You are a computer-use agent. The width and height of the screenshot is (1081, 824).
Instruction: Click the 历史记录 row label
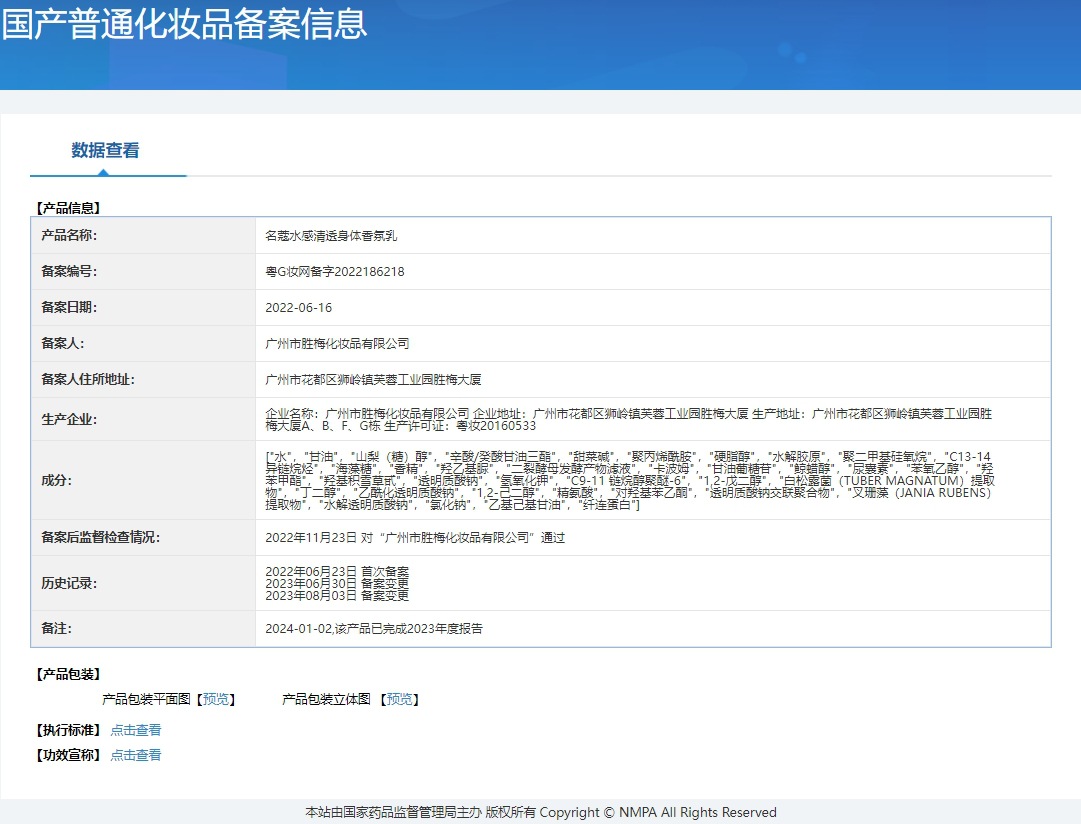click(69, 583)
